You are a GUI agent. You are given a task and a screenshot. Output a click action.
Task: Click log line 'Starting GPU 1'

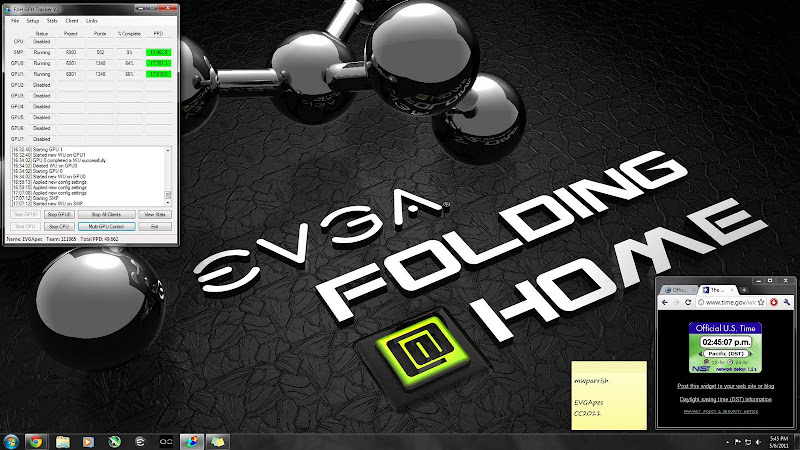coord(47,149)
